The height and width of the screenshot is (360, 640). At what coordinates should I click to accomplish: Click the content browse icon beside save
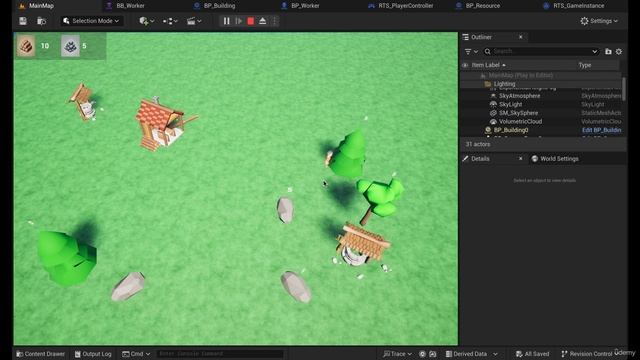coord(41,21)
